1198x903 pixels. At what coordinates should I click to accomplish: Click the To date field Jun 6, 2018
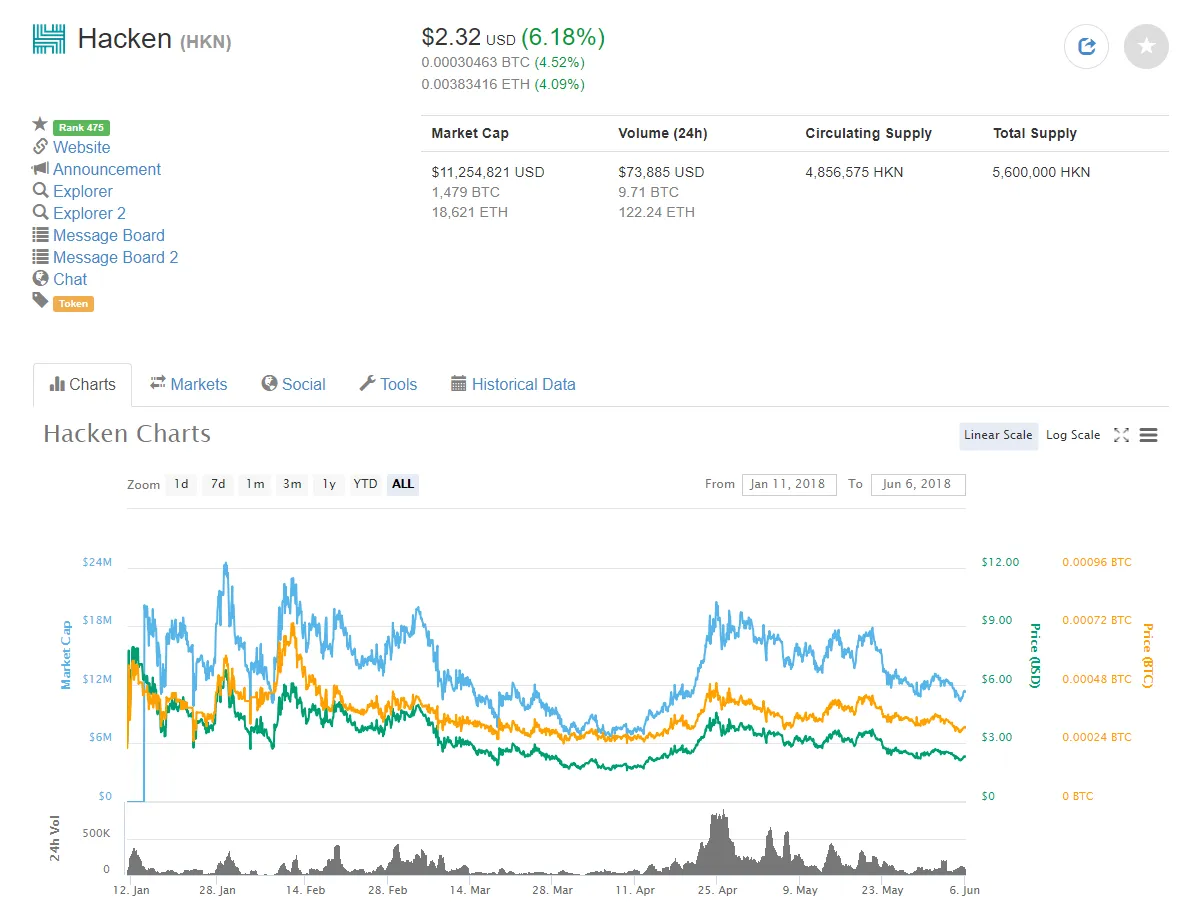click(x=918, y=484)
